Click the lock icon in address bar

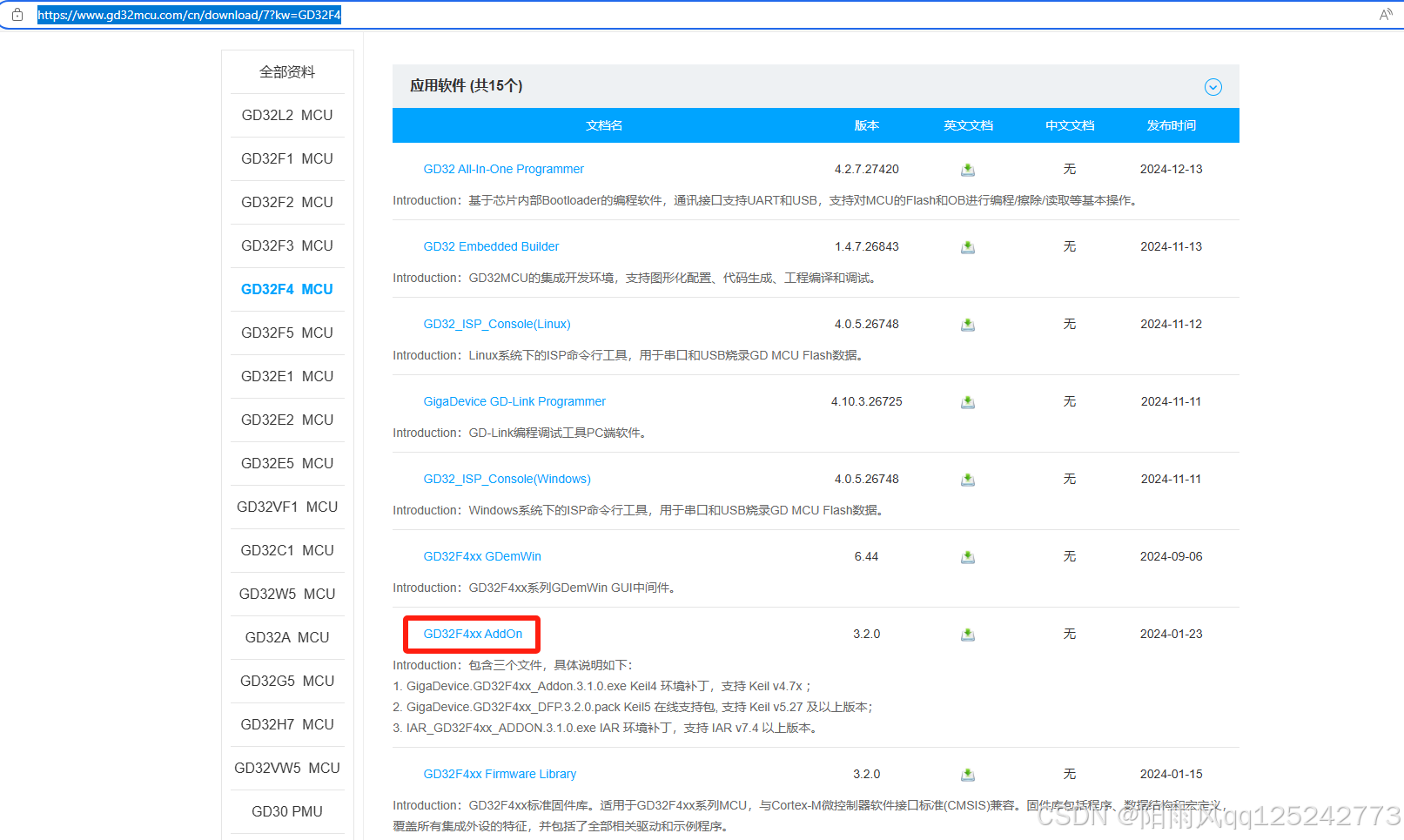pos(17,15)
